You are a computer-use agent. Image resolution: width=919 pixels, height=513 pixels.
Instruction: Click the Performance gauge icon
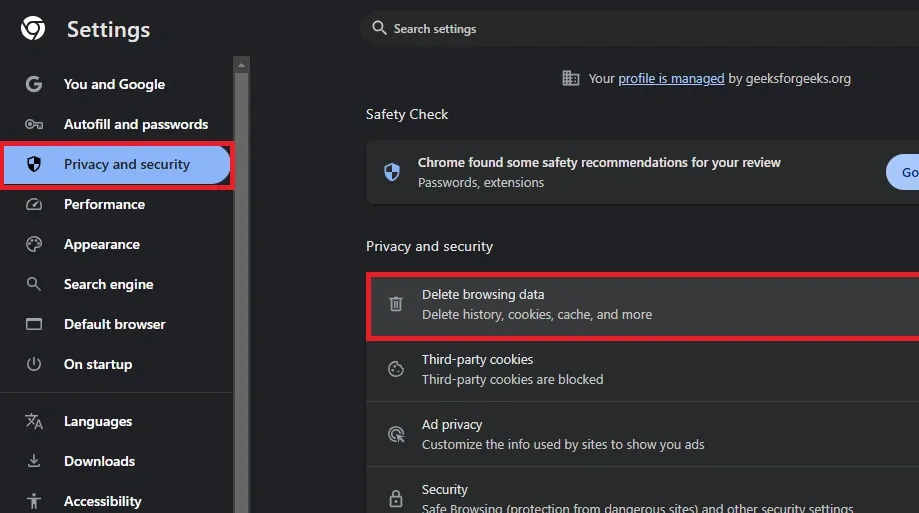pyautogui.click(x=34, y=204)
